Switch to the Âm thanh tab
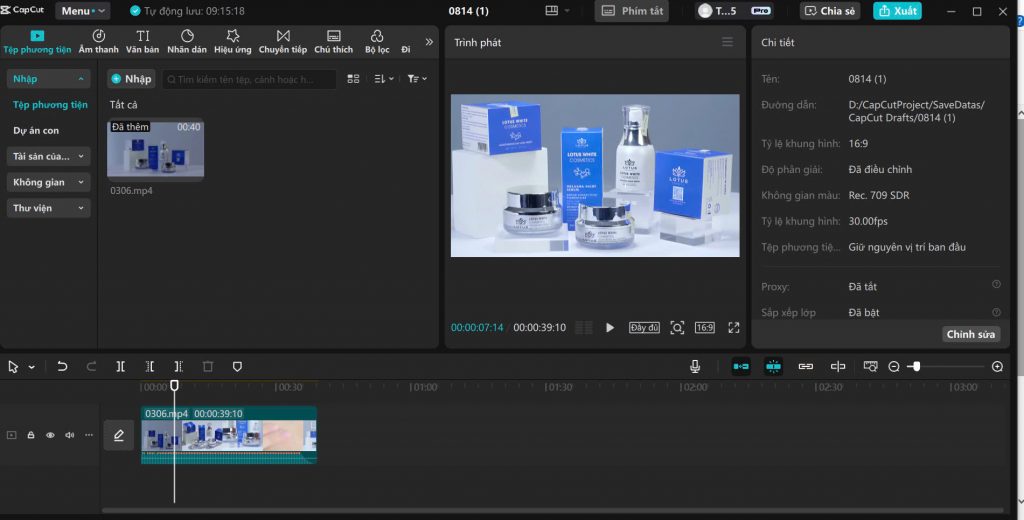The image size is (1024, 520). pos(99,42)
